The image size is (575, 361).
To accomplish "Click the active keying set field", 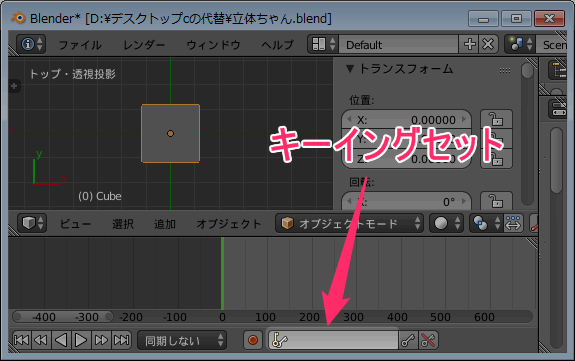I will [333, 340].
